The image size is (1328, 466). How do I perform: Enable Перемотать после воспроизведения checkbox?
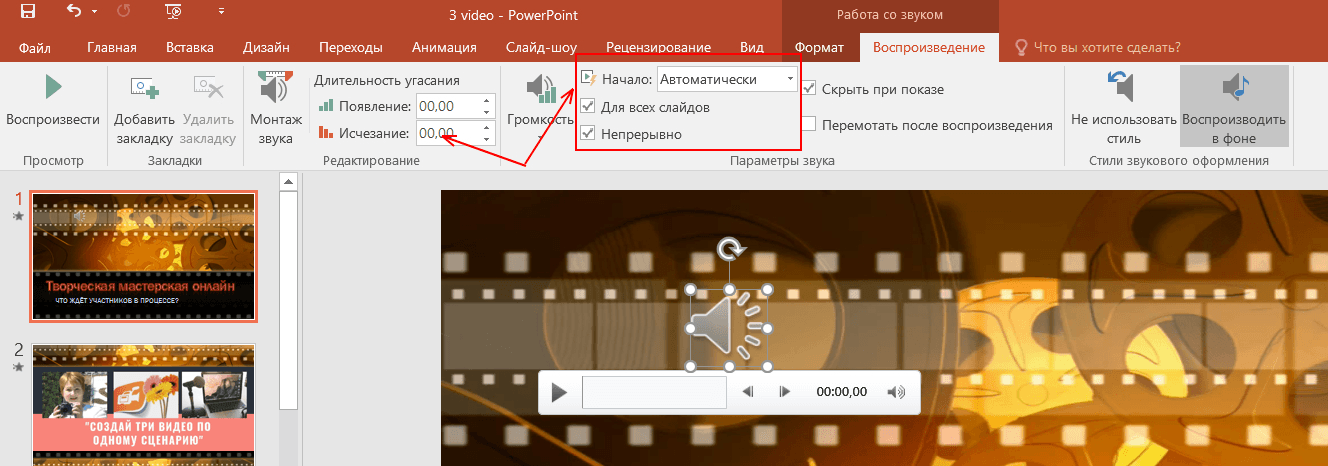click(809, 125)
